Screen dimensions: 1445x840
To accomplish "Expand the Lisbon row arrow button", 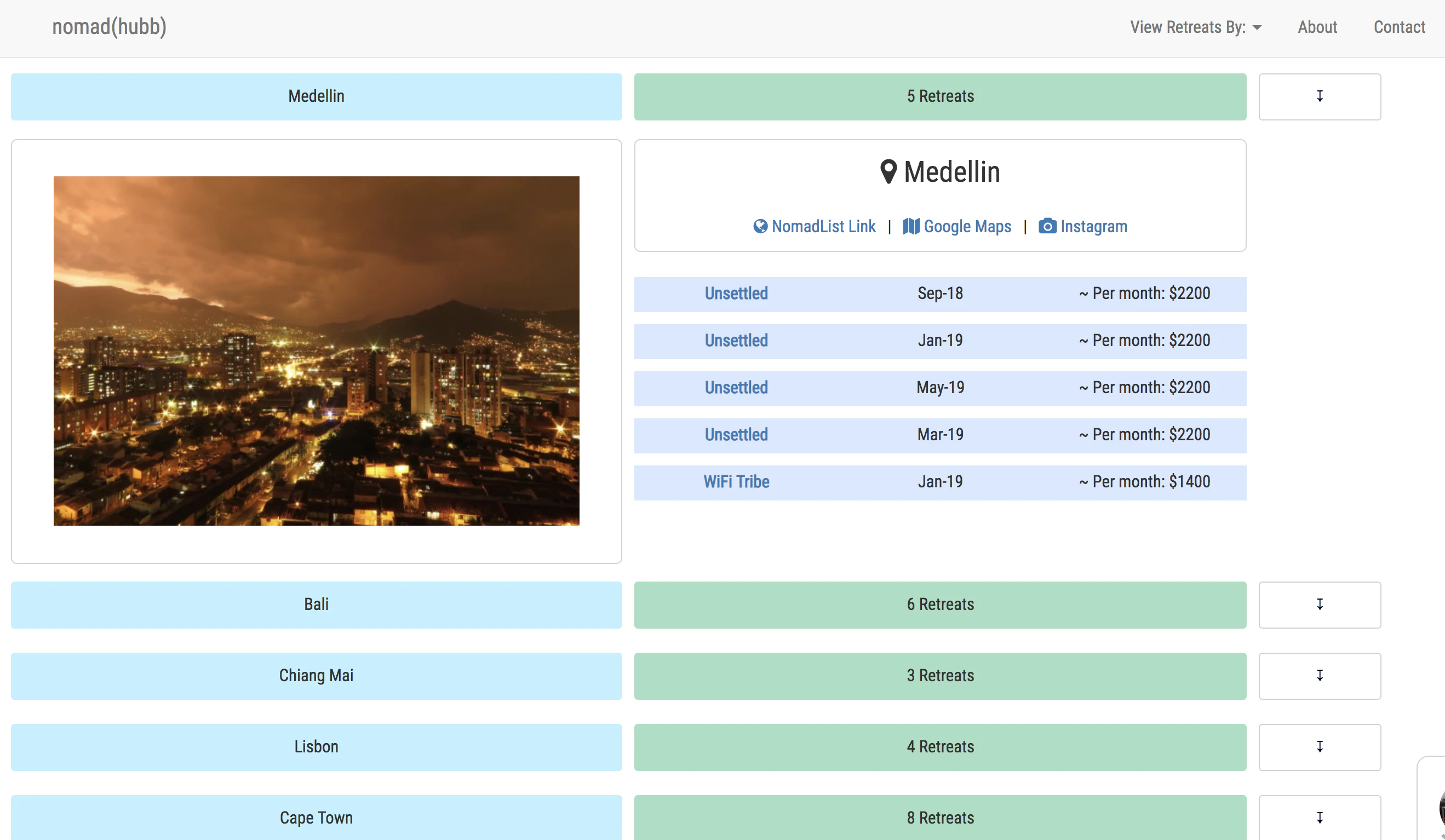I will click(1319, 746).
